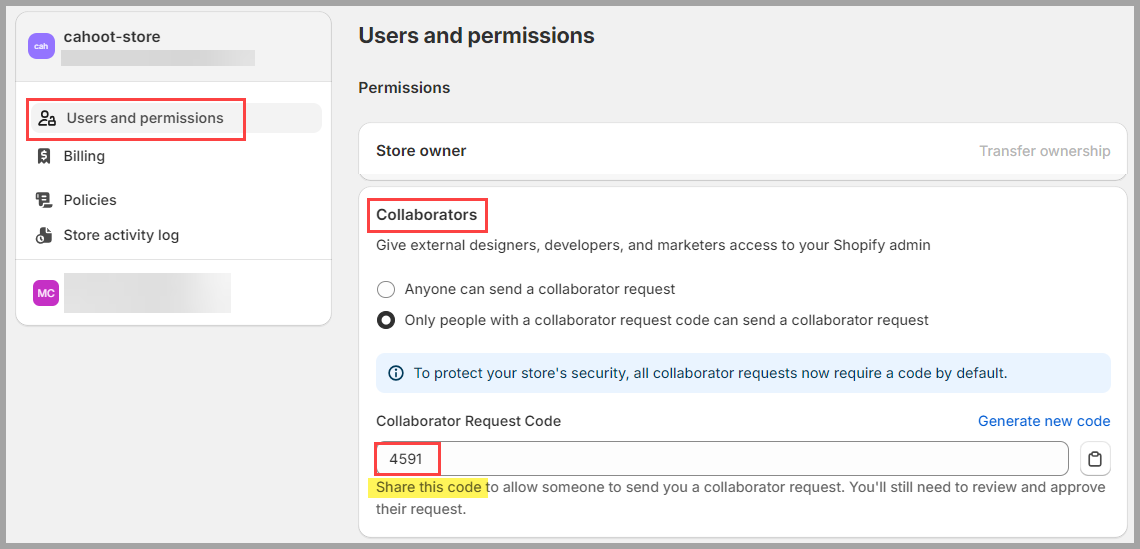This screenshot has height=549, width=1140.
Task: Click the Store owner card
Action: point(743,151)
